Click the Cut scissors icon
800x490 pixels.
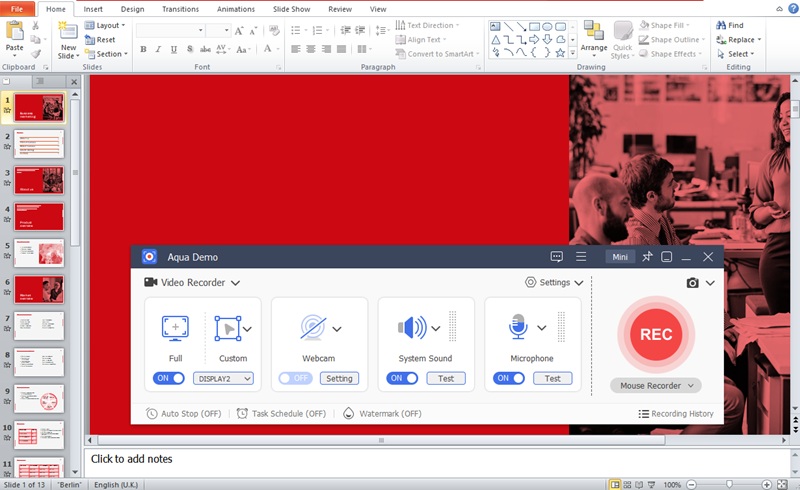(x=35, y=25)
